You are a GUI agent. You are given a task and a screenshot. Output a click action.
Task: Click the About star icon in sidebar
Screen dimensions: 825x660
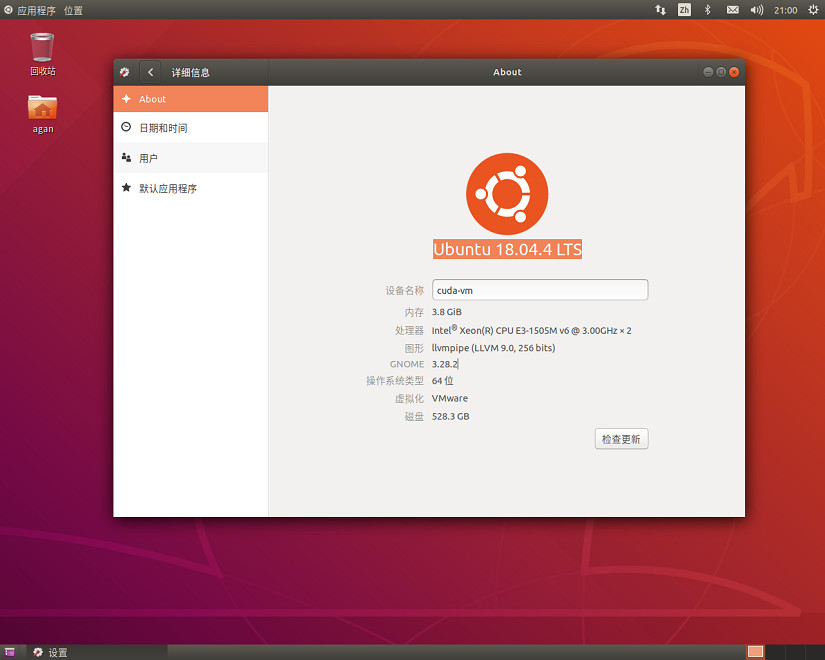pos(126,98)
